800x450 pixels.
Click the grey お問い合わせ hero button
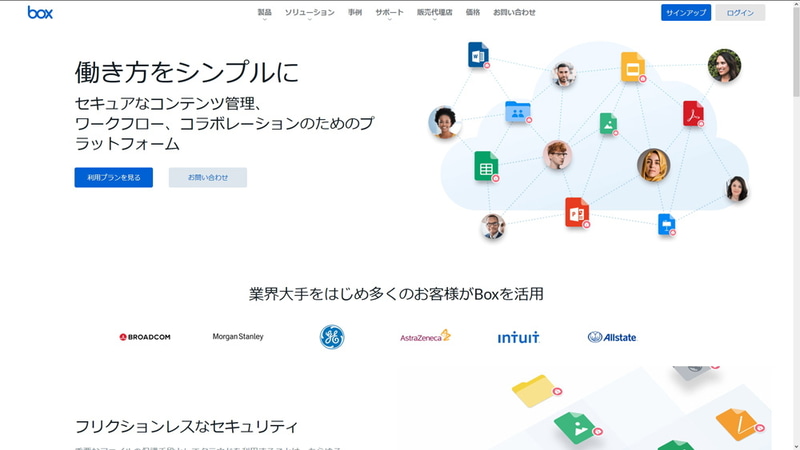[x=208, y=178]
